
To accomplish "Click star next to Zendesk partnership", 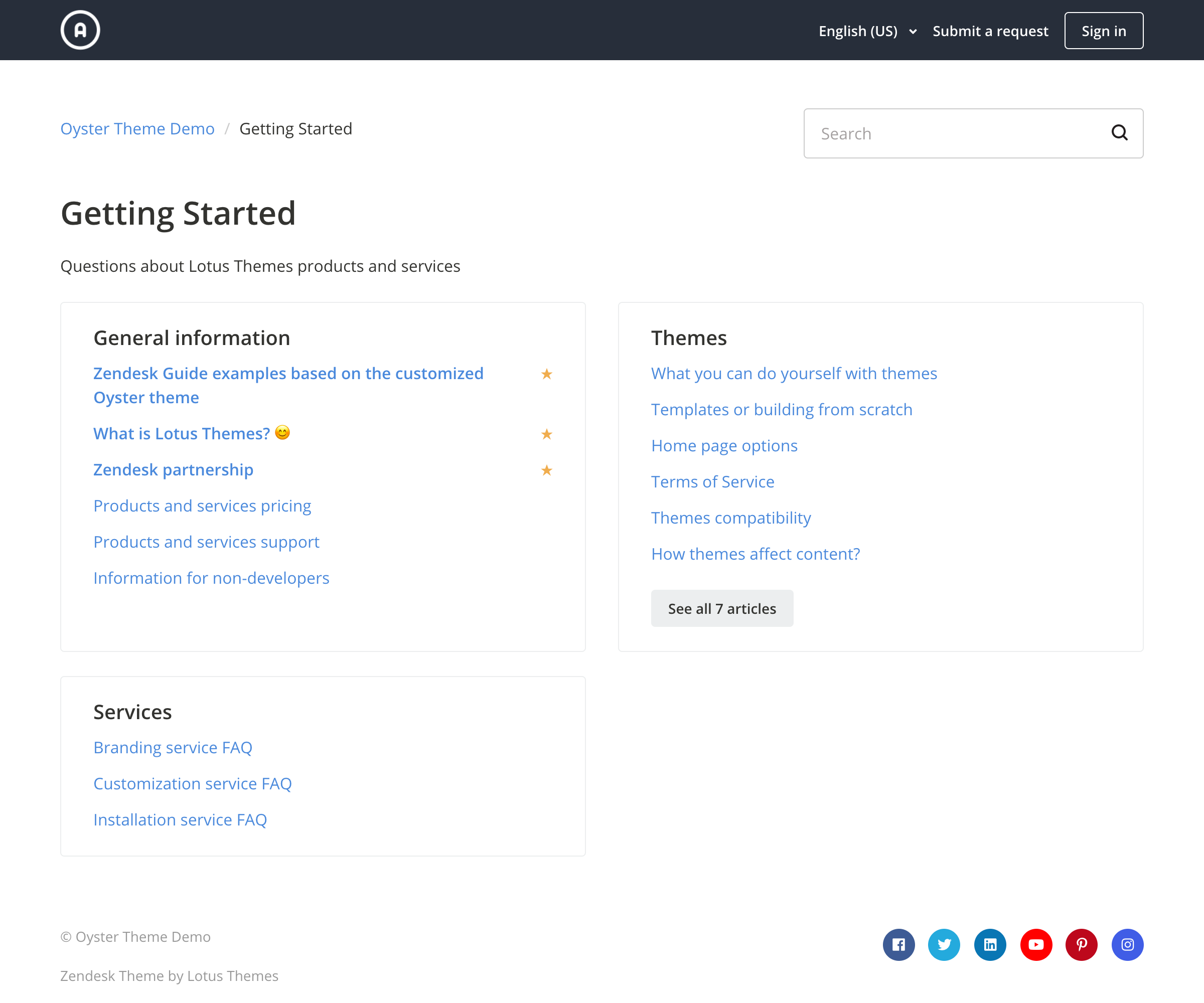I will [x=546, y=470].
